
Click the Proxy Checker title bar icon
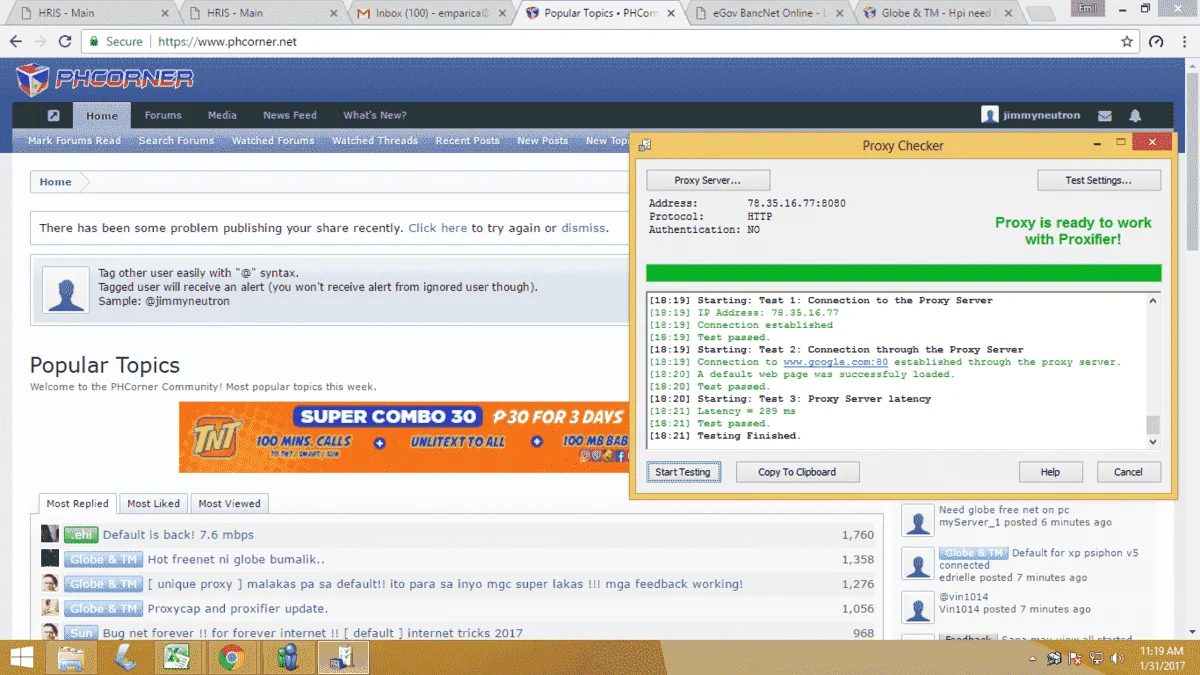tap(645, 145)
